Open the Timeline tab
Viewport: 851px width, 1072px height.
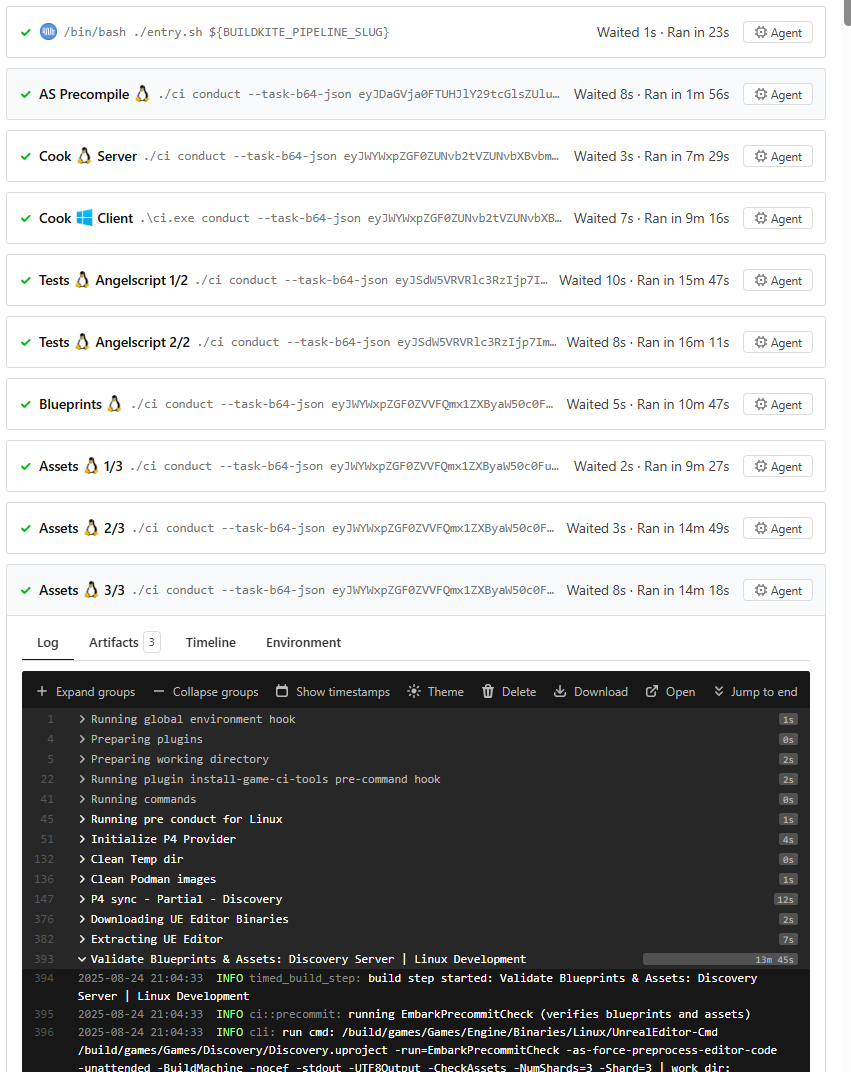pos(211,642)
